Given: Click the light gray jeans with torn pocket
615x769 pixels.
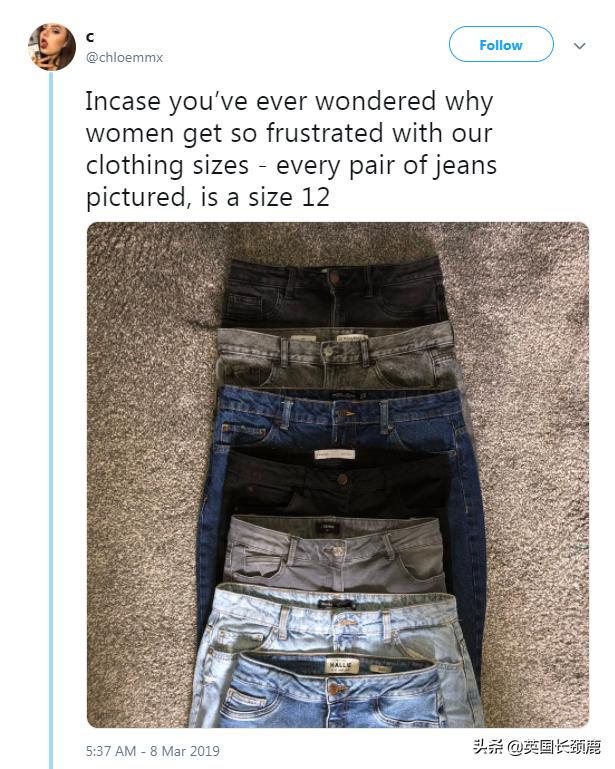Looking at the screenshot, I should pos(335,553).
